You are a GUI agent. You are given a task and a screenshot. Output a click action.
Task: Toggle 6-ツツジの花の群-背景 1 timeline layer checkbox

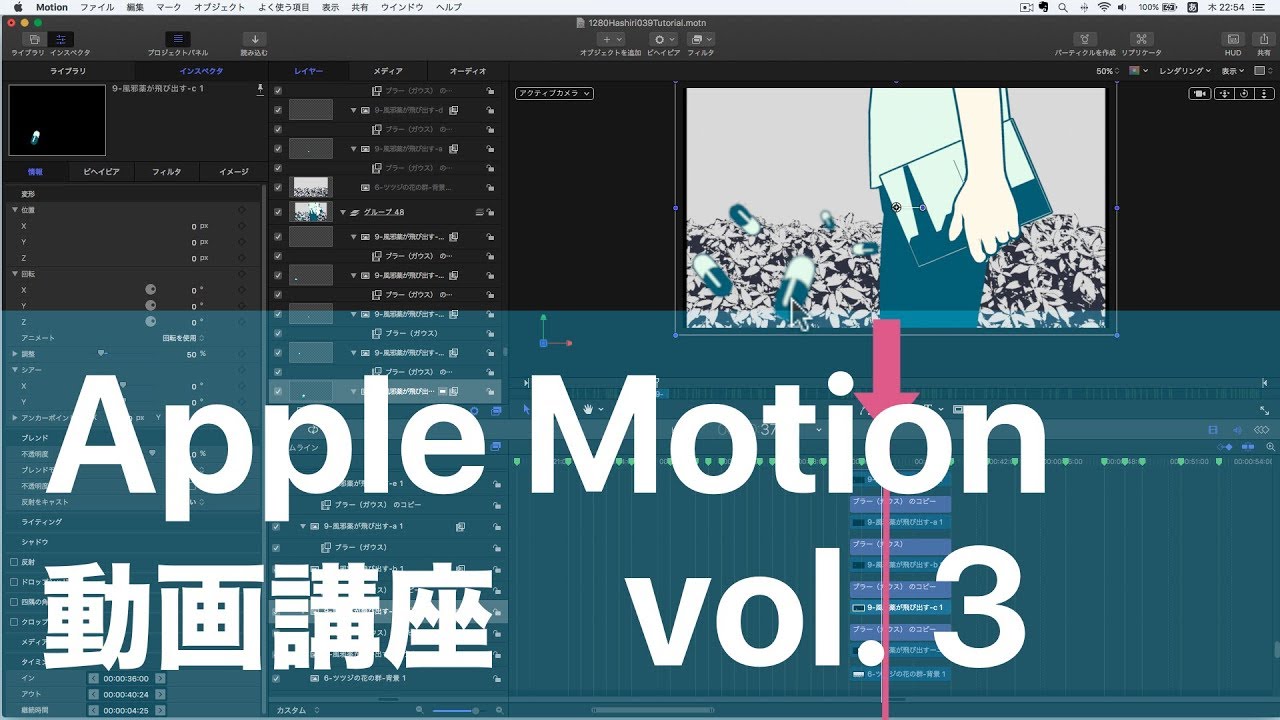[x=277, y=678]
